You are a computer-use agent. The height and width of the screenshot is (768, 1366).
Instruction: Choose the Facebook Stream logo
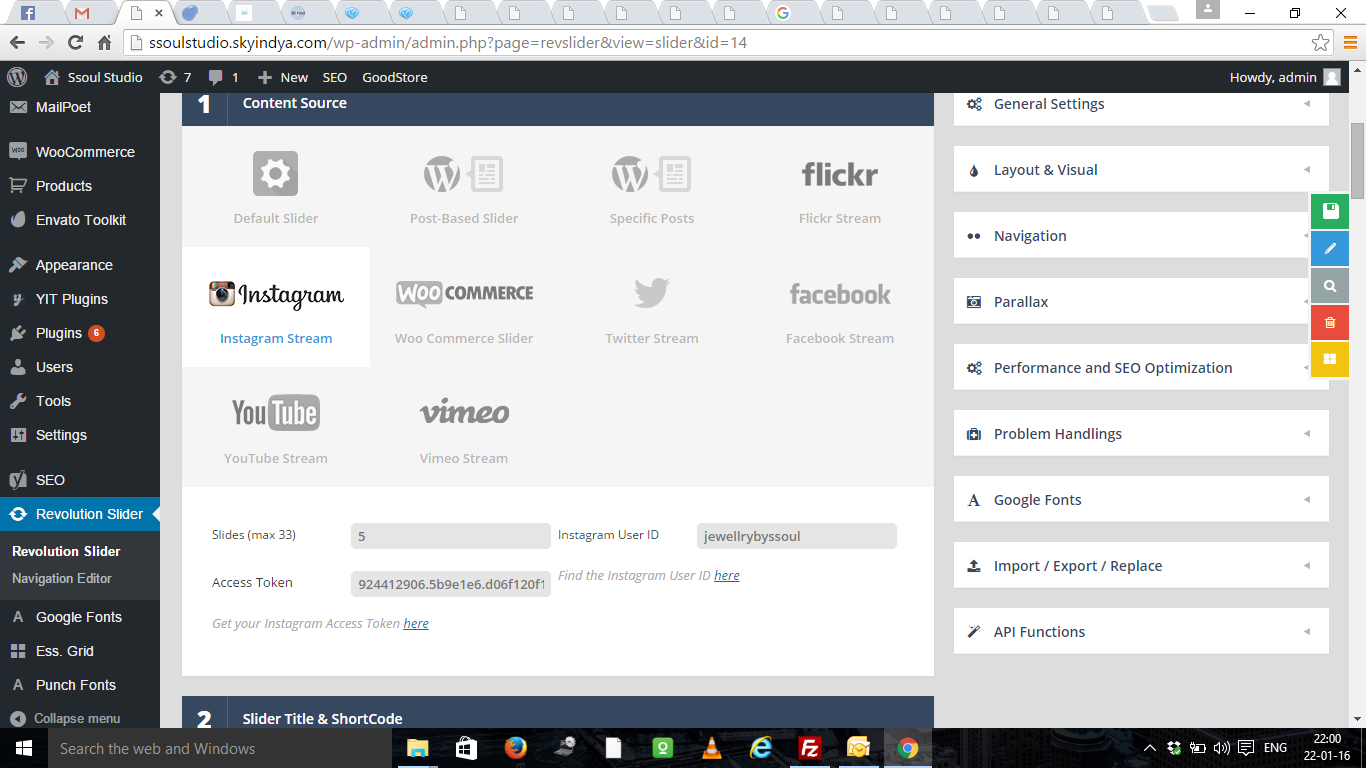coord(840,294)
